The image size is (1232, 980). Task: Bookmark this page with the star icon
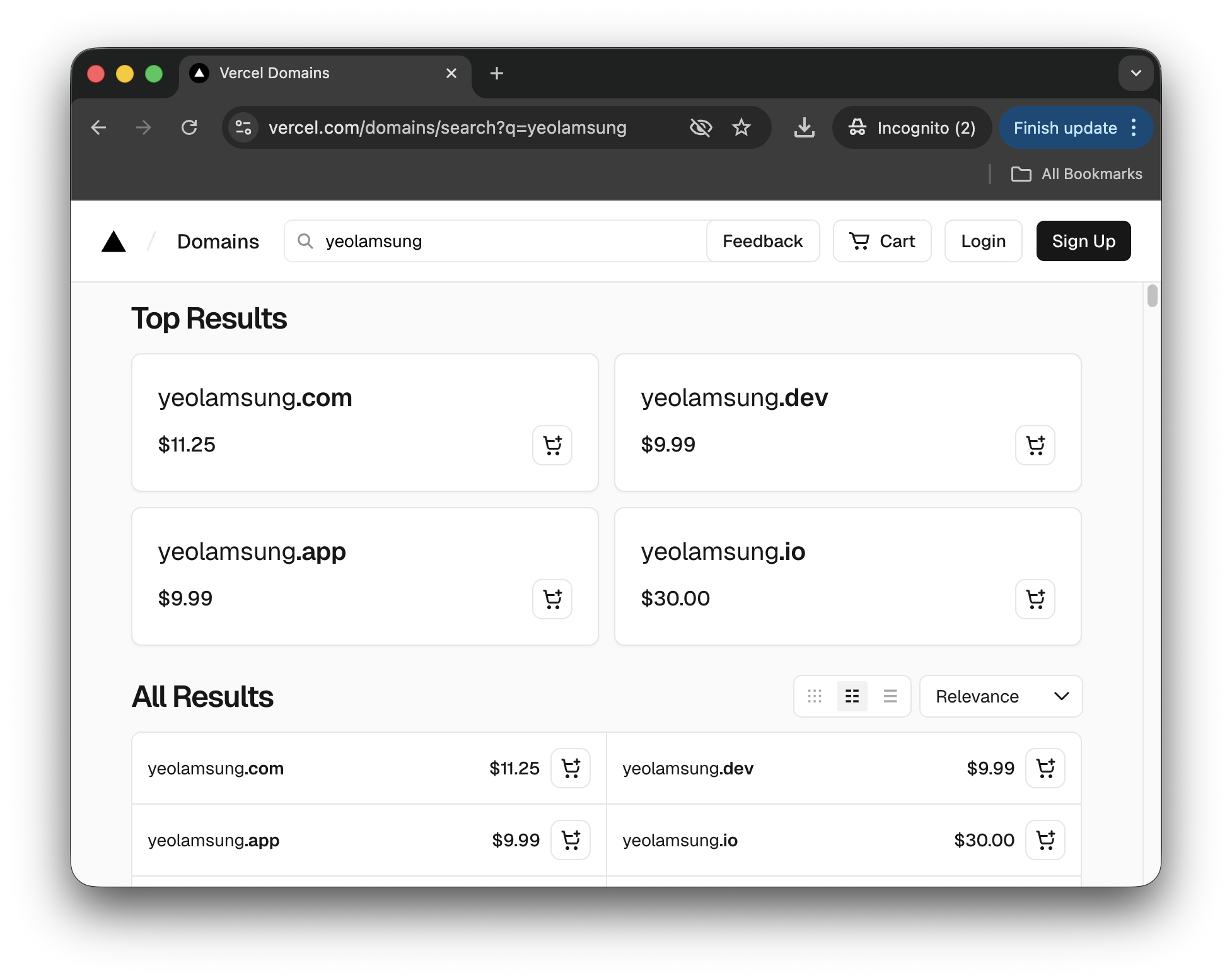pyautogui.click(x=741, y=128)
